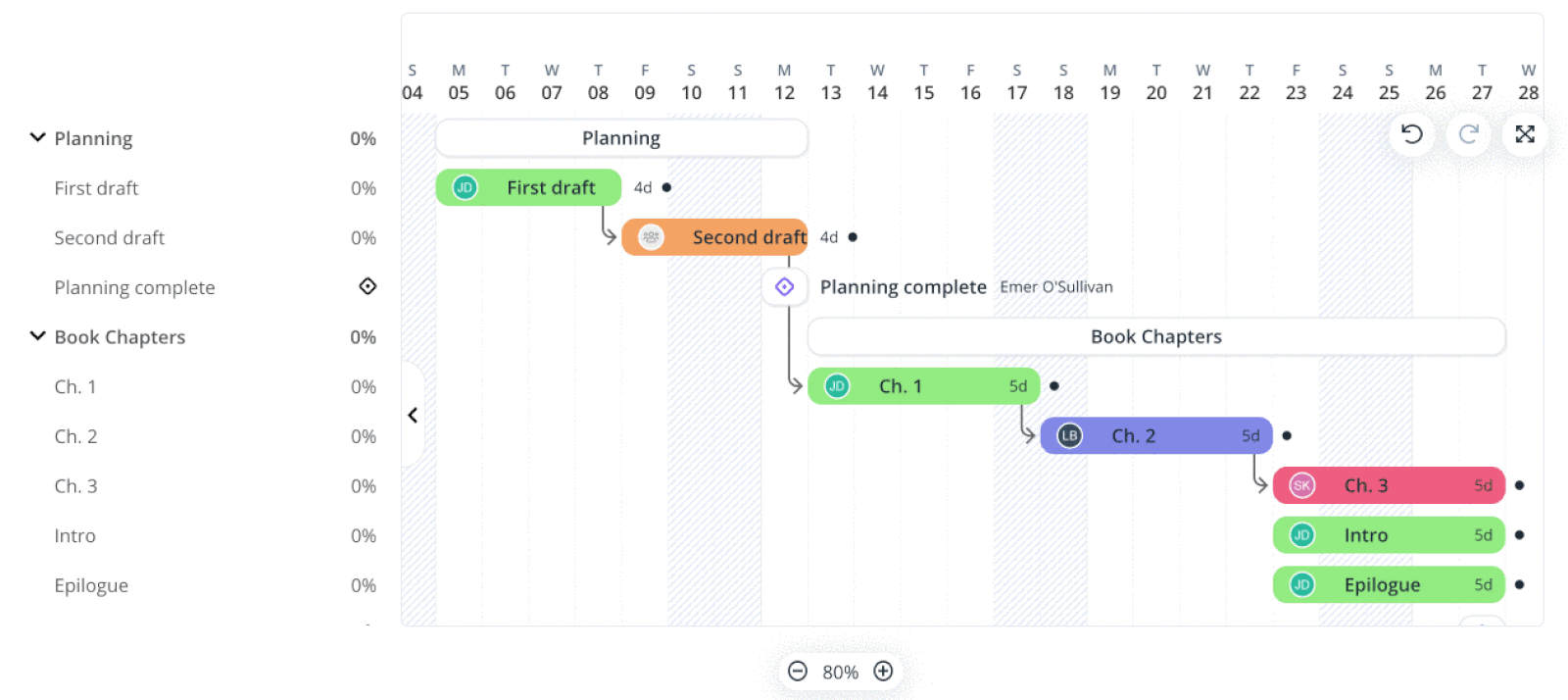Screen dimensions: 1568x700
Task: Collapse the Planning group in task list
Action: tap(37, 138)
